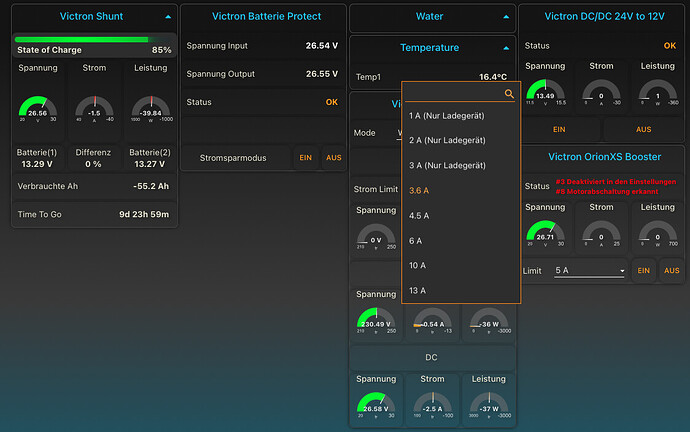The height and width of the screenshot is (432, 690).
Task: Select 3 A (Nur Ladegerät) option
Action: 461,165
